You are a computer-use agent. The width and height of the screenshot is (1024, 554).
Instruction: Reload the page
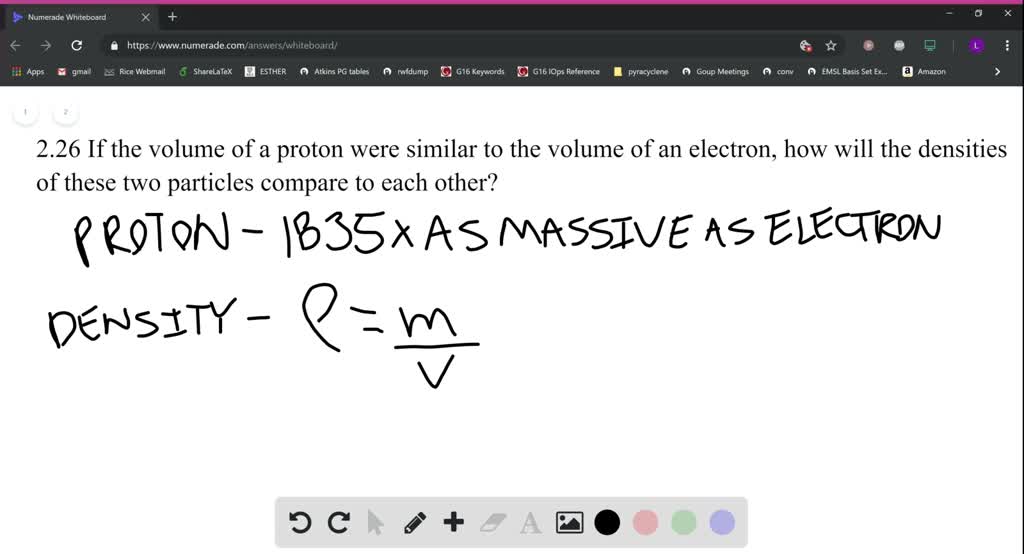pyautogui.click(x=77, y=45)
